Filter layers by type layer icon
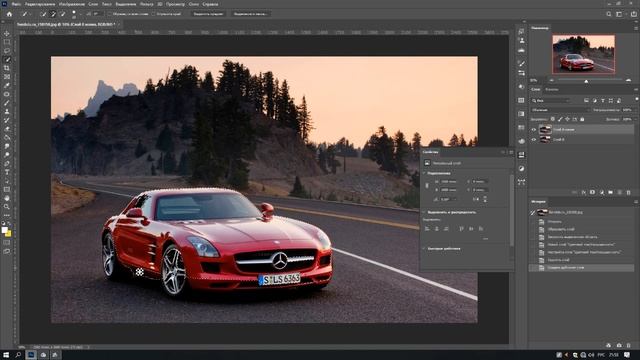This screenshot has width=640, height=360. (x=602, y=100)
